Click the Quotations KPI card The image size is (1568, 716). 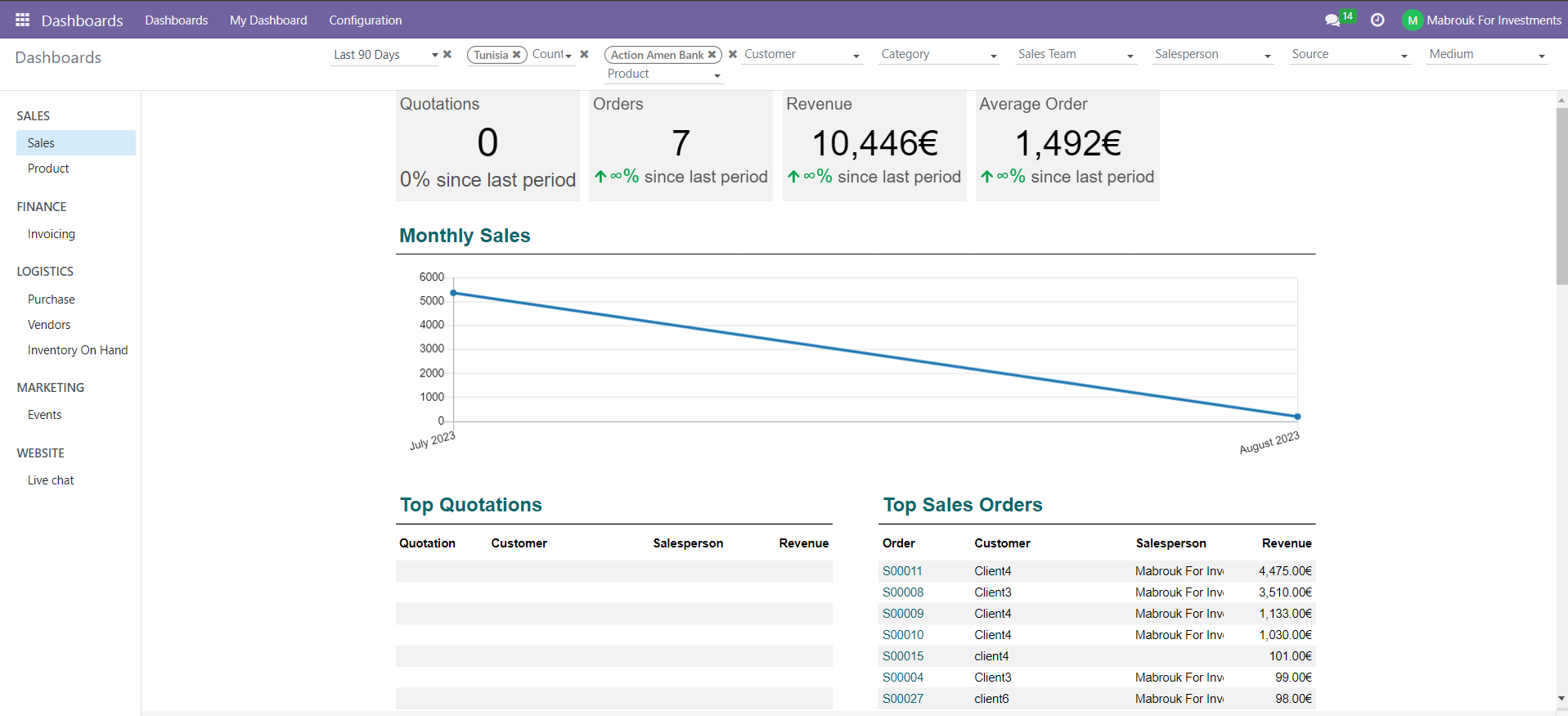(x=487, y=146)
